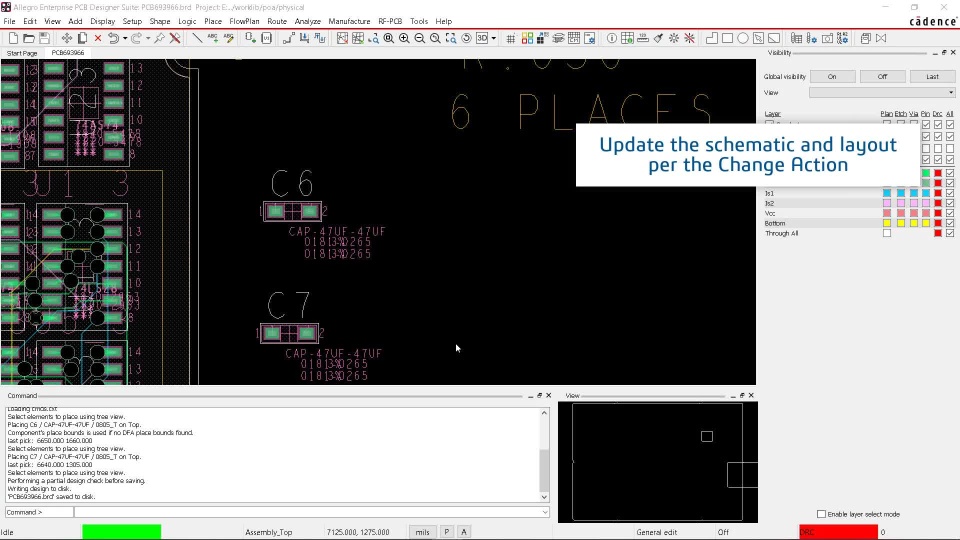Image resolution: width=960 pixels, height=540 pixels.
Task: Open the Route menu
Action: click(277, 21)
